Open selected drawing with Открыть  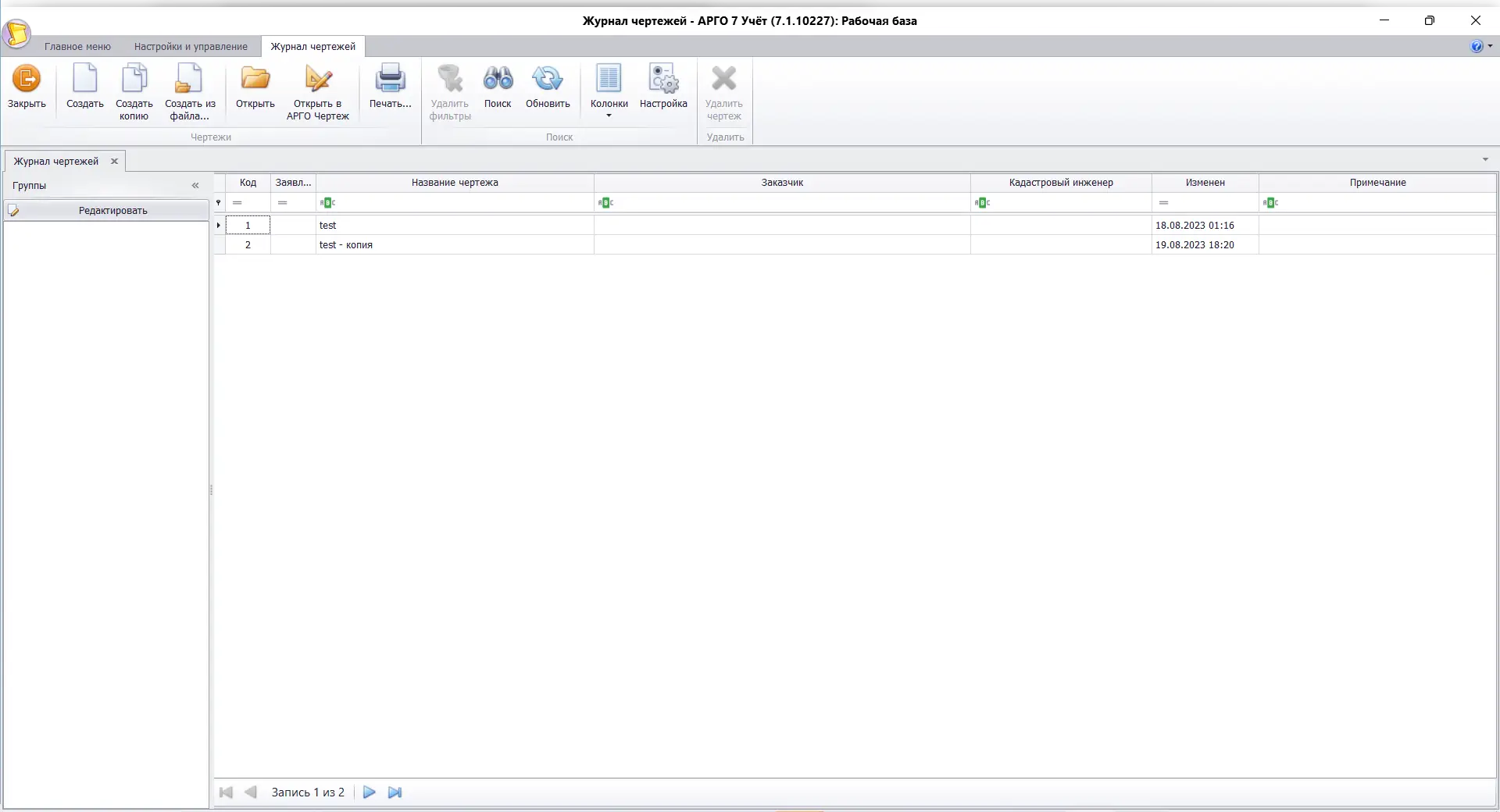(x=255, y=86)
